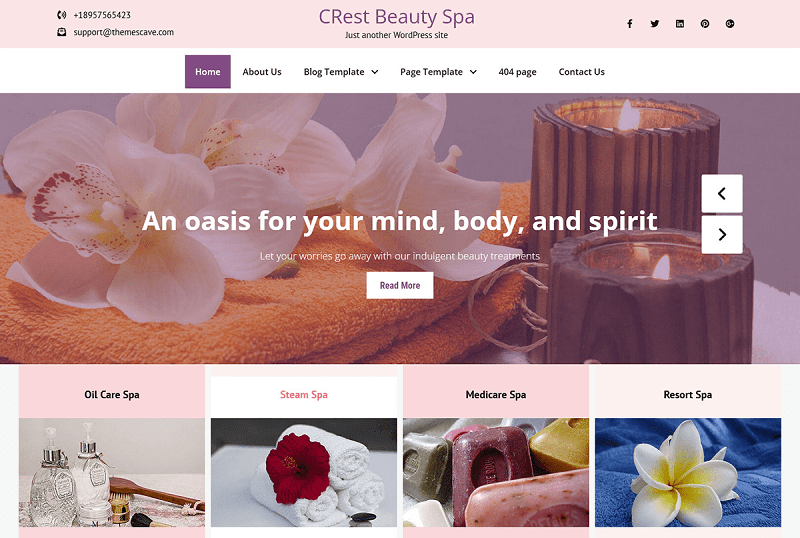Screen dimensions: 800x538
Task: Open the Resort Spa flower thumbnail
Action: [688, 472]
